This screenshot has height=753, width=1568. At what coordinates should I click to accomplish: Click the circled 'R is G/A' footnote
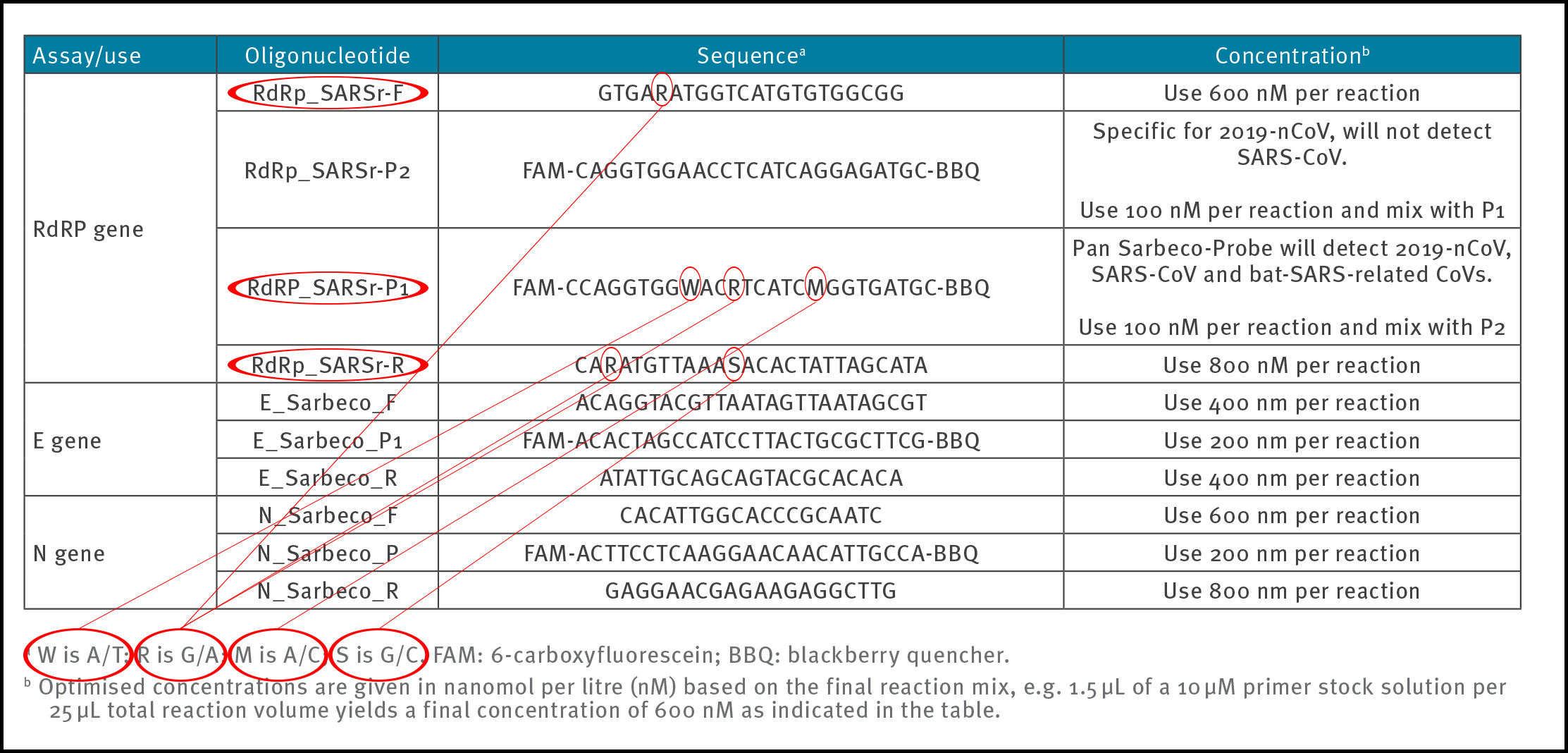pos(180,655)
